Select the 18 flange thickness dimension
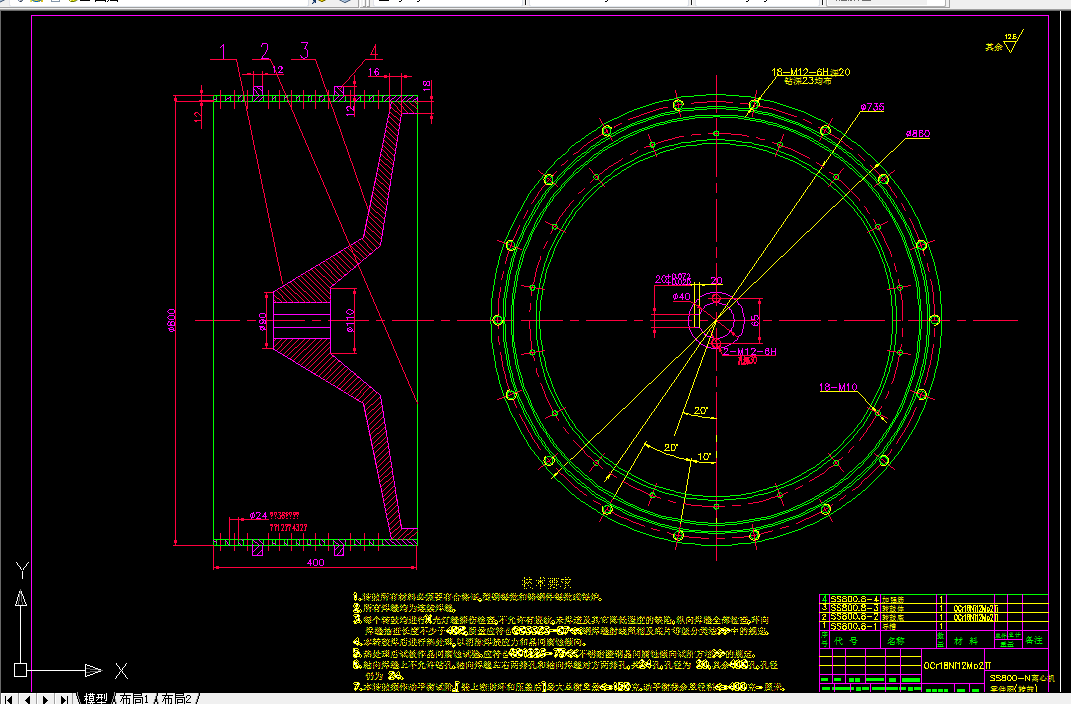The height and width of the screenshot is (704, 1071). (427, 86)
